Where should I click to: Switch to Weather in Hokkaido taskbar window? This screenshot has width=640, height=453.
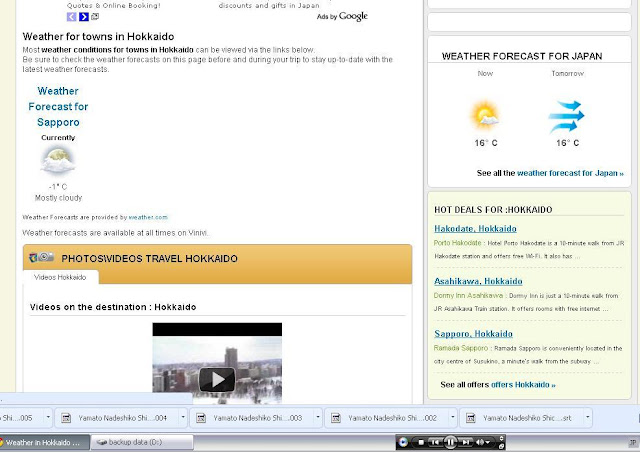coord(44,442)
